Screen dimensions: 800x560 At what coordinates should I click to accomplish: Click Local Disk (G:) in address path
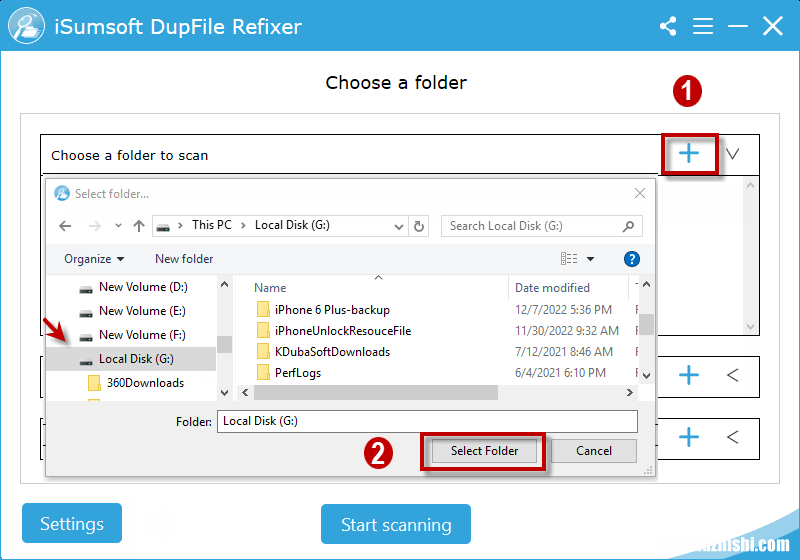(x=292, y=225)
